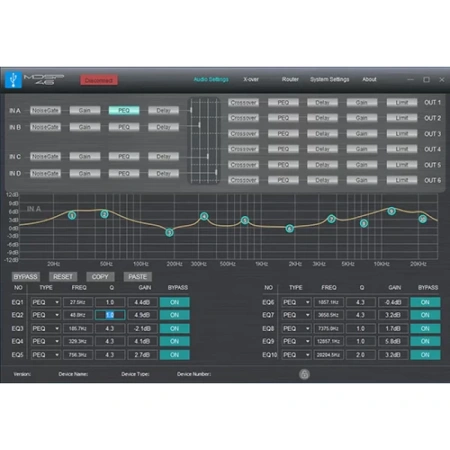Select EQ node 3 on the graph
This screenshot has width=450, height=450.
click(x=169, y=232)
